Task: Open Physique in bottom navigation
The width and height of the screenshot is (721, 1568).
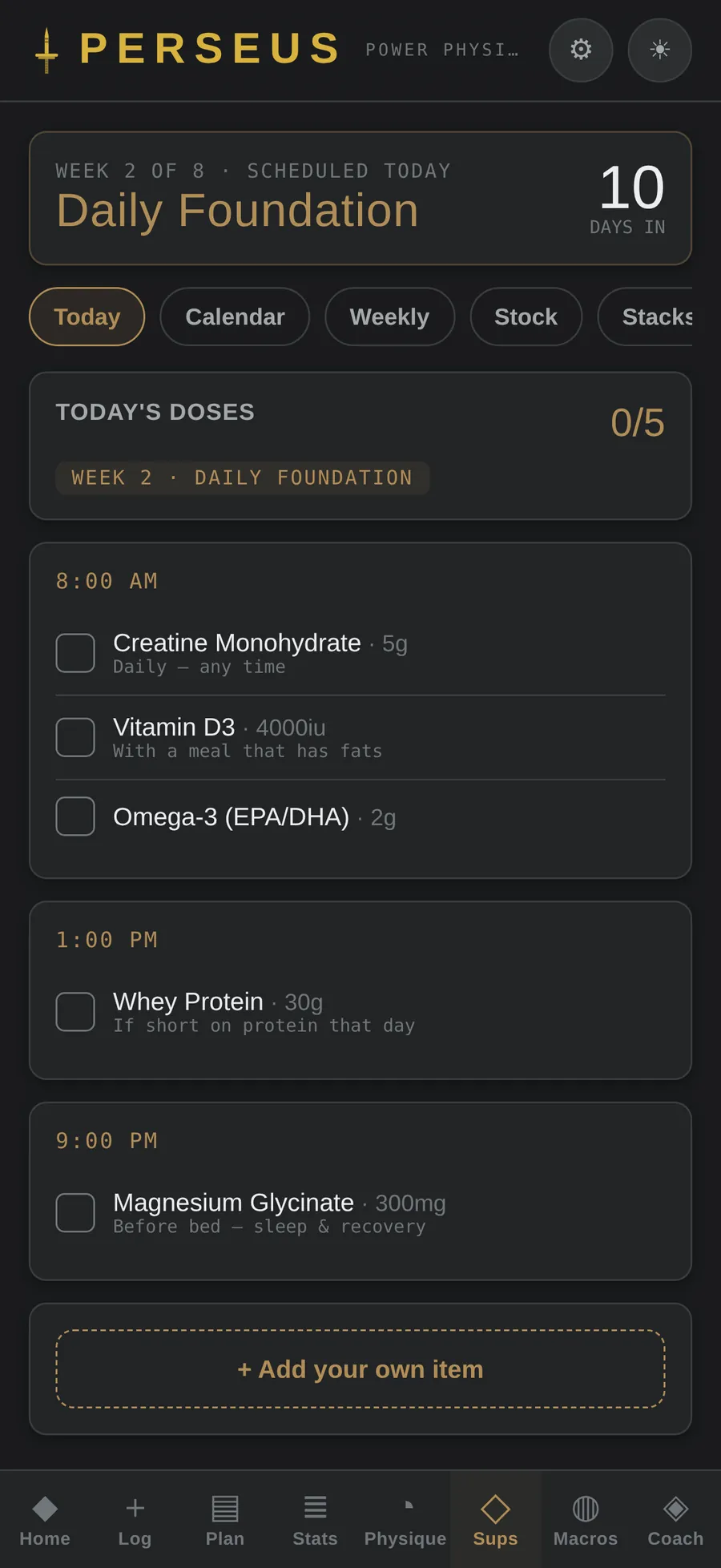Action: pyautogui.click(x=405, y=1520)
